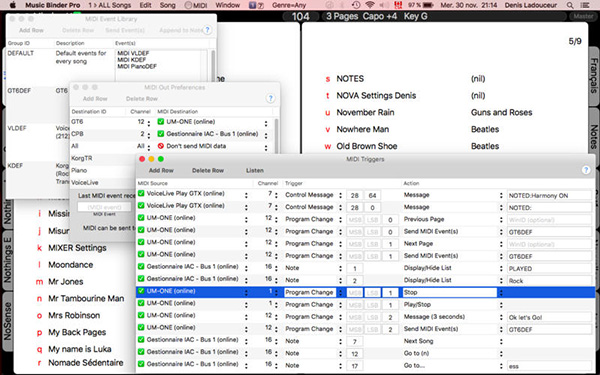This screenshot has width=600, height=375.
Task: Click Delete Row in MIDI Triggers
Action: [x=208, y=170]
